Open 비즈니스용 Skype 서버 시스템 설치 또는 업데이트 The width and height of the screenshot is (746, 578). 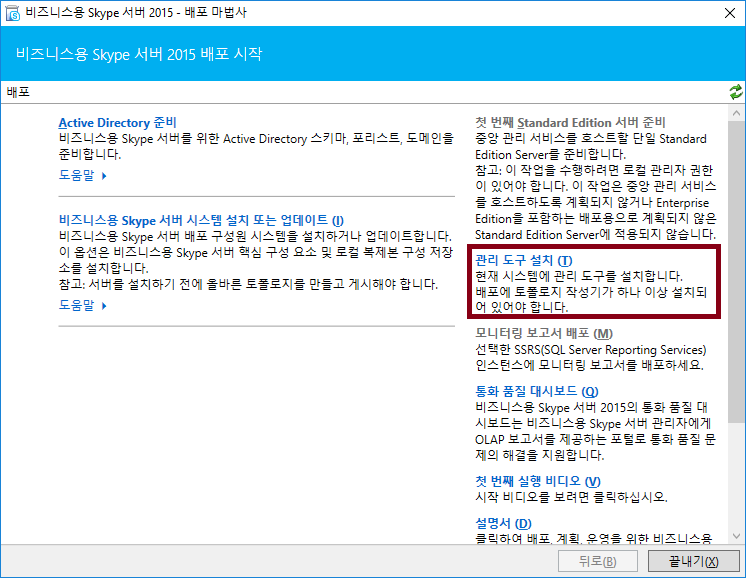pyautogui.click(x=201, y=220)
